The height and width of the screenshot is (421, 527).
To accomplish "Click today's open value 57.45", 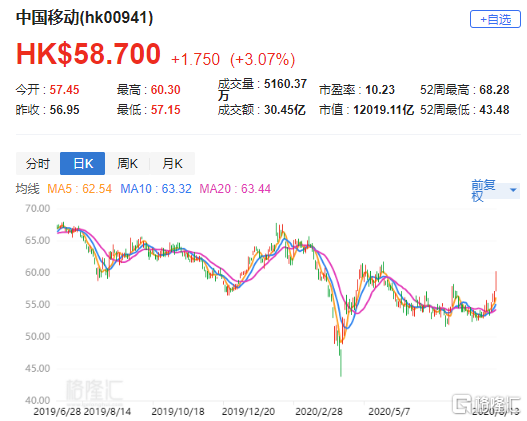I will pos(64,90).
